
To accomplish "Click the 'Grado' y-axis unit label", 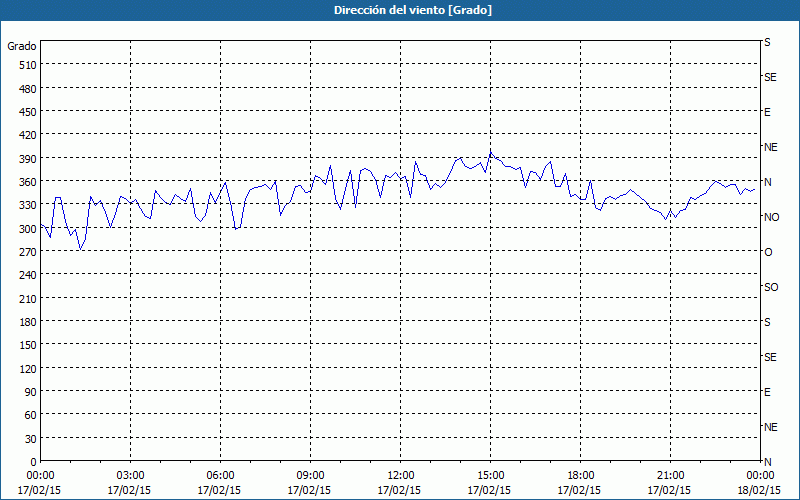I will tap(22, 46).
